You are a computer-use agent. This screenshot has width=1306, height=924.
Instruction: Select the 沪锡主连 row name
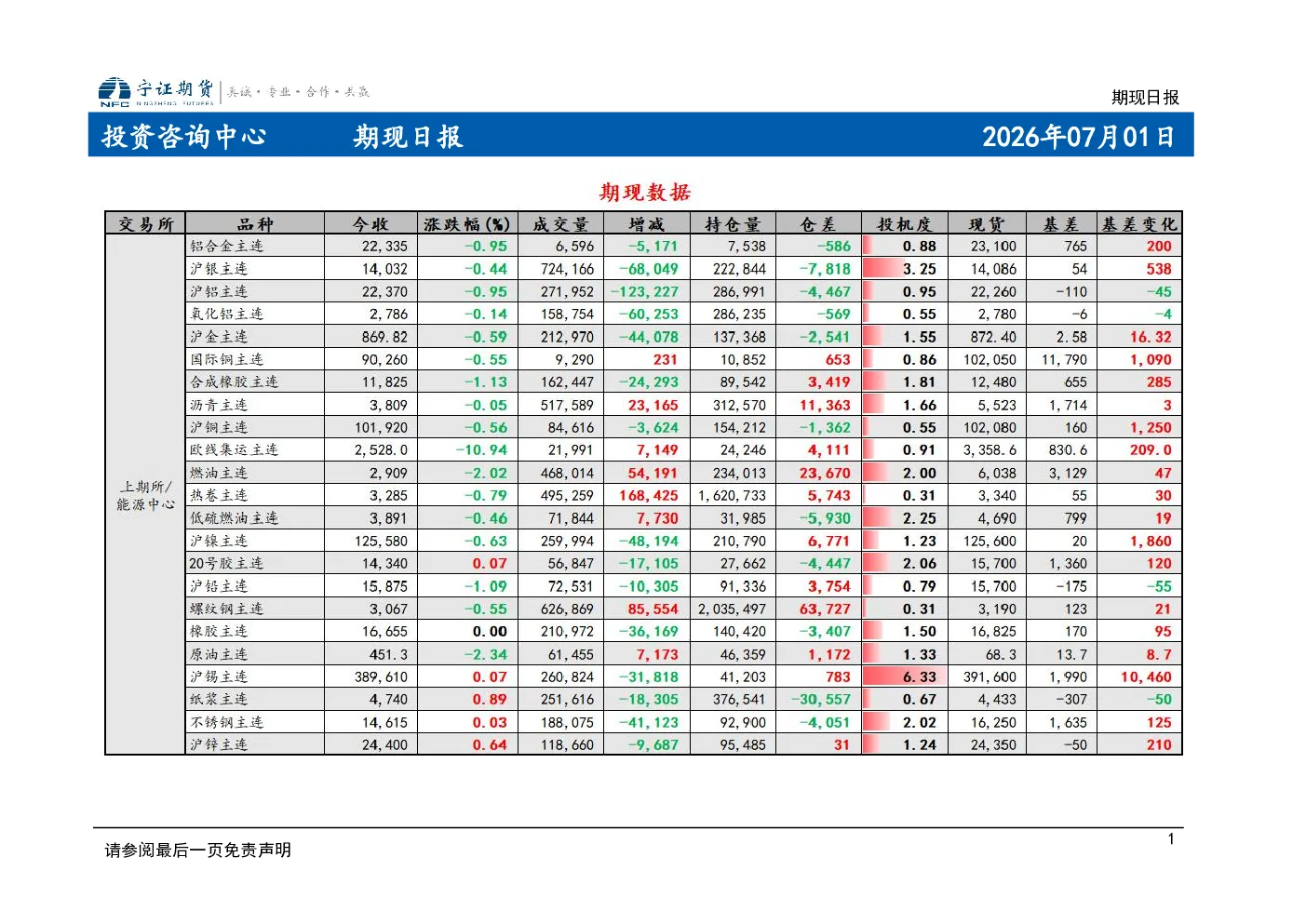pyautogui.click(x=219, y=676)
